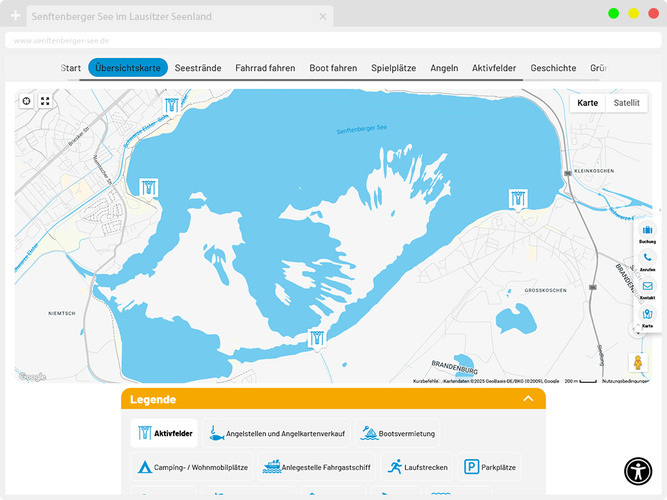
Task: Open the Seestrände tab
Action: pos(198,68)
